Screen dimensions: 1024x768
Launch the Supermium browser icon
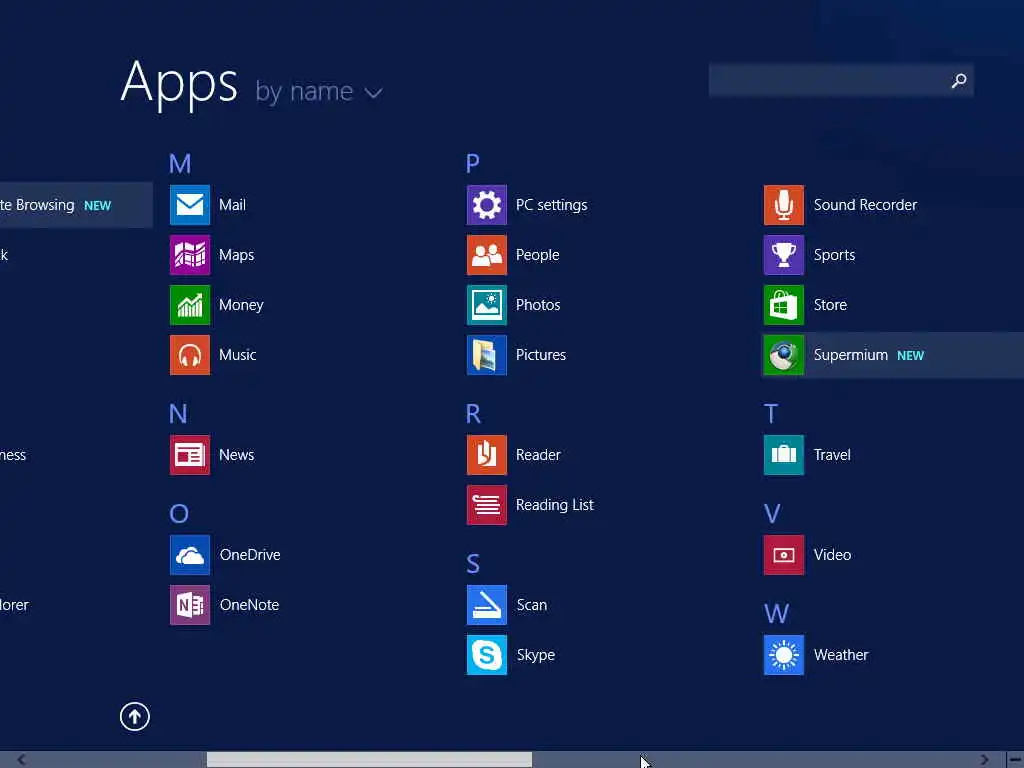coord(784,355)
